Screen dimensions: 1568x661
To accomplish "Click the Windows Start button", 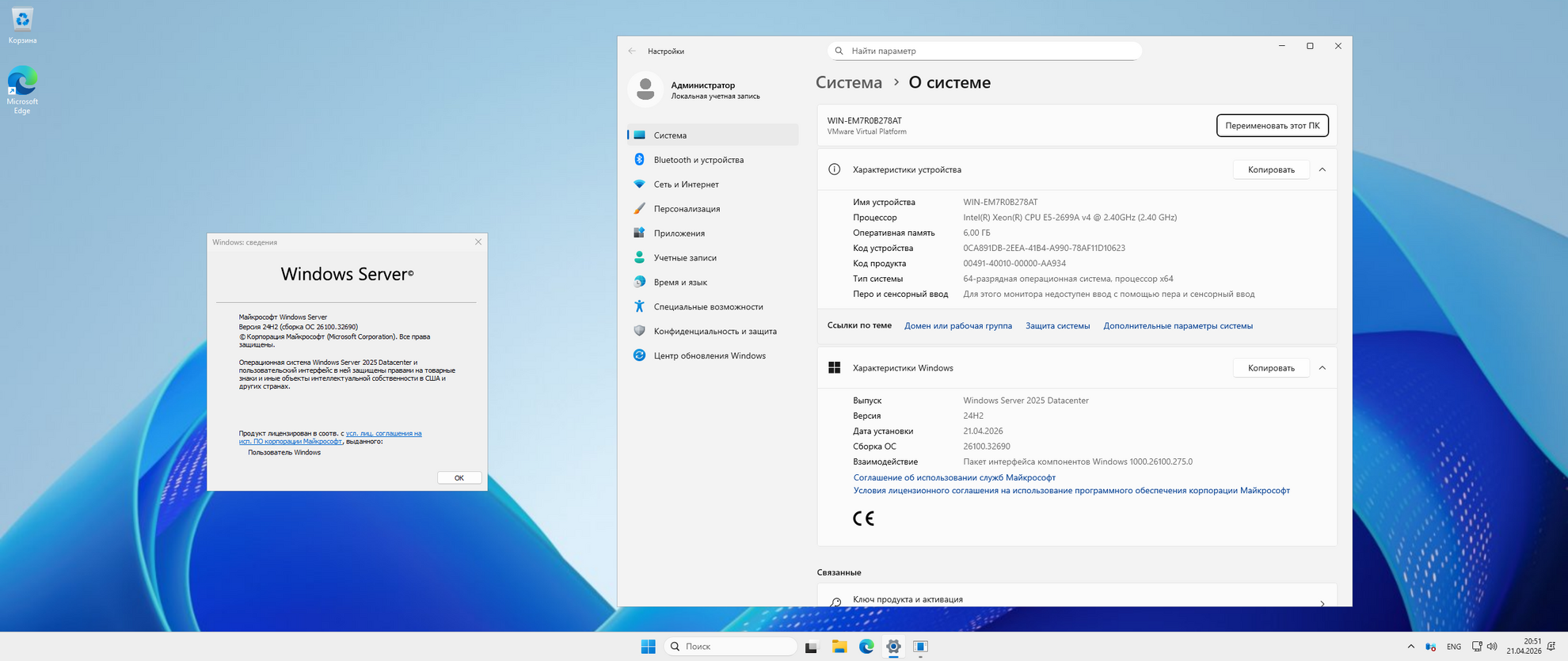I will (x=648, y=647).
